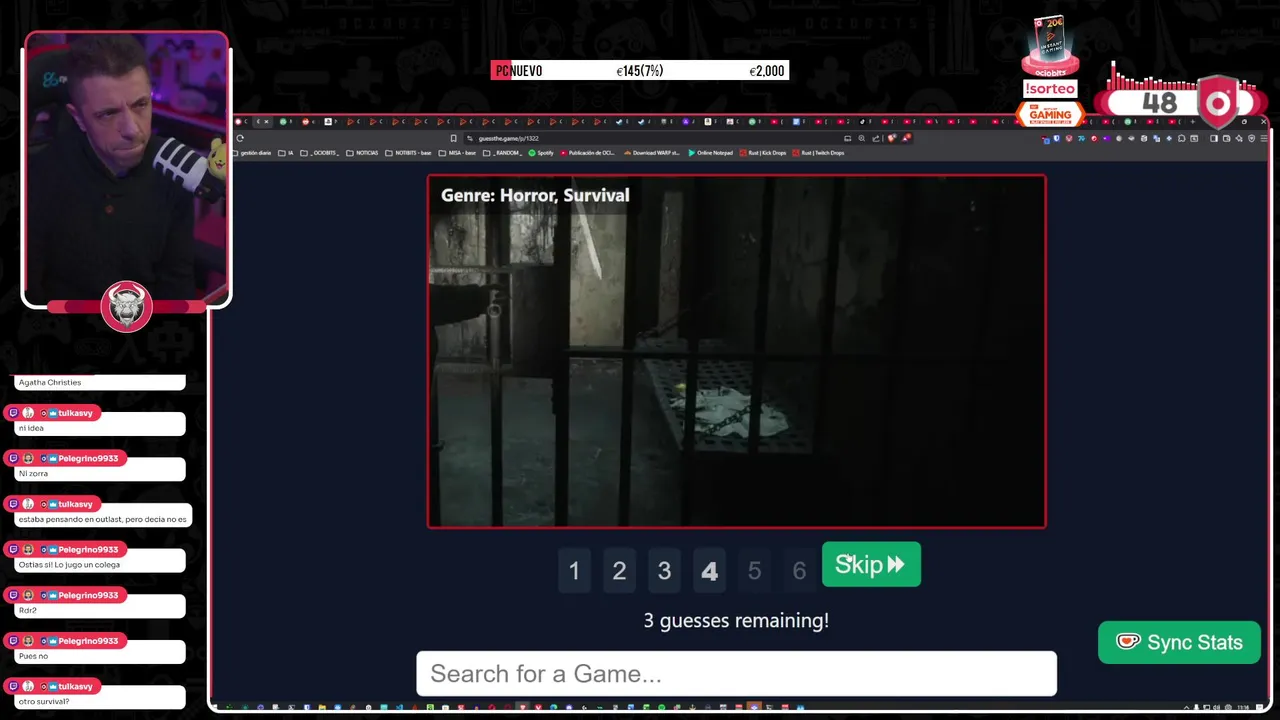Click the '3 guesses remaining!' text

tap(736, 620)
